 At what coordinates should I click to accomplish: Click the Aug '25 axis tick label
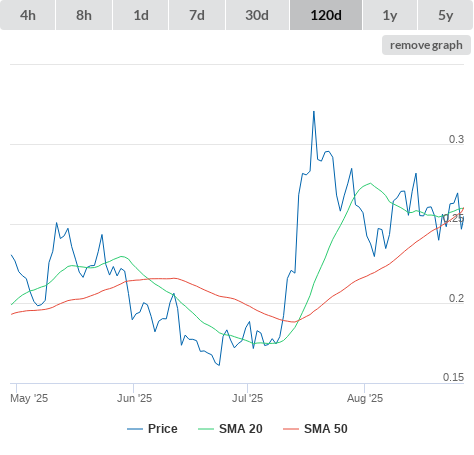click(365, 398)
